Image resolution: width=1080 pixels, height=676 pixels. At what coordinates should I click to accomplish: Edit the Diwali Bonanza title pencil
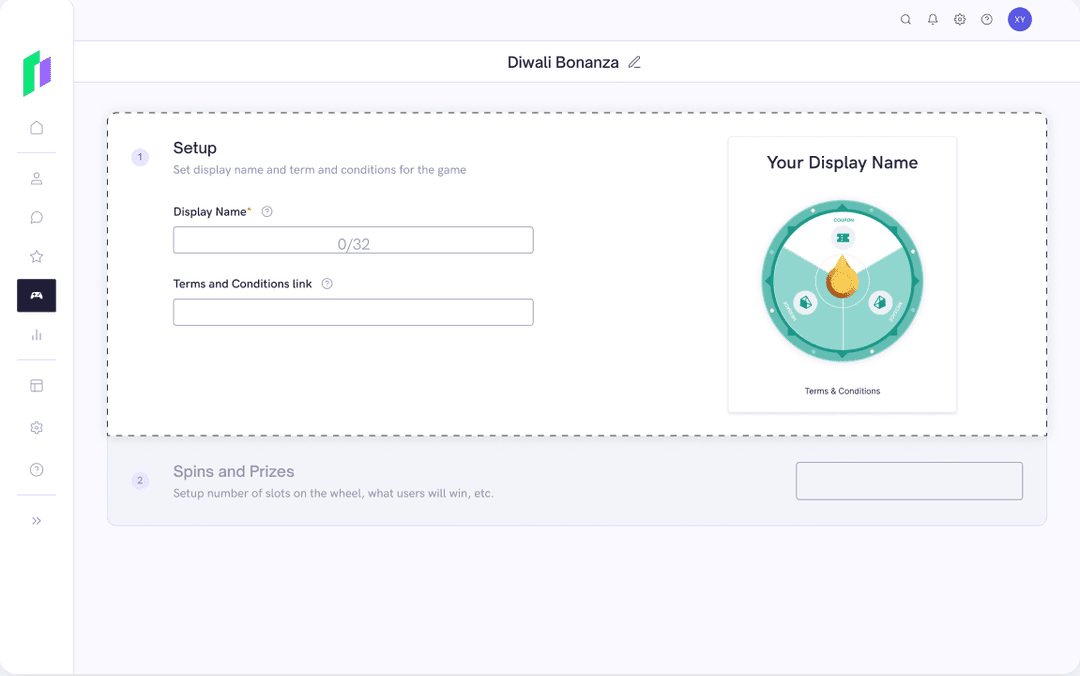(x=634, y=62)
